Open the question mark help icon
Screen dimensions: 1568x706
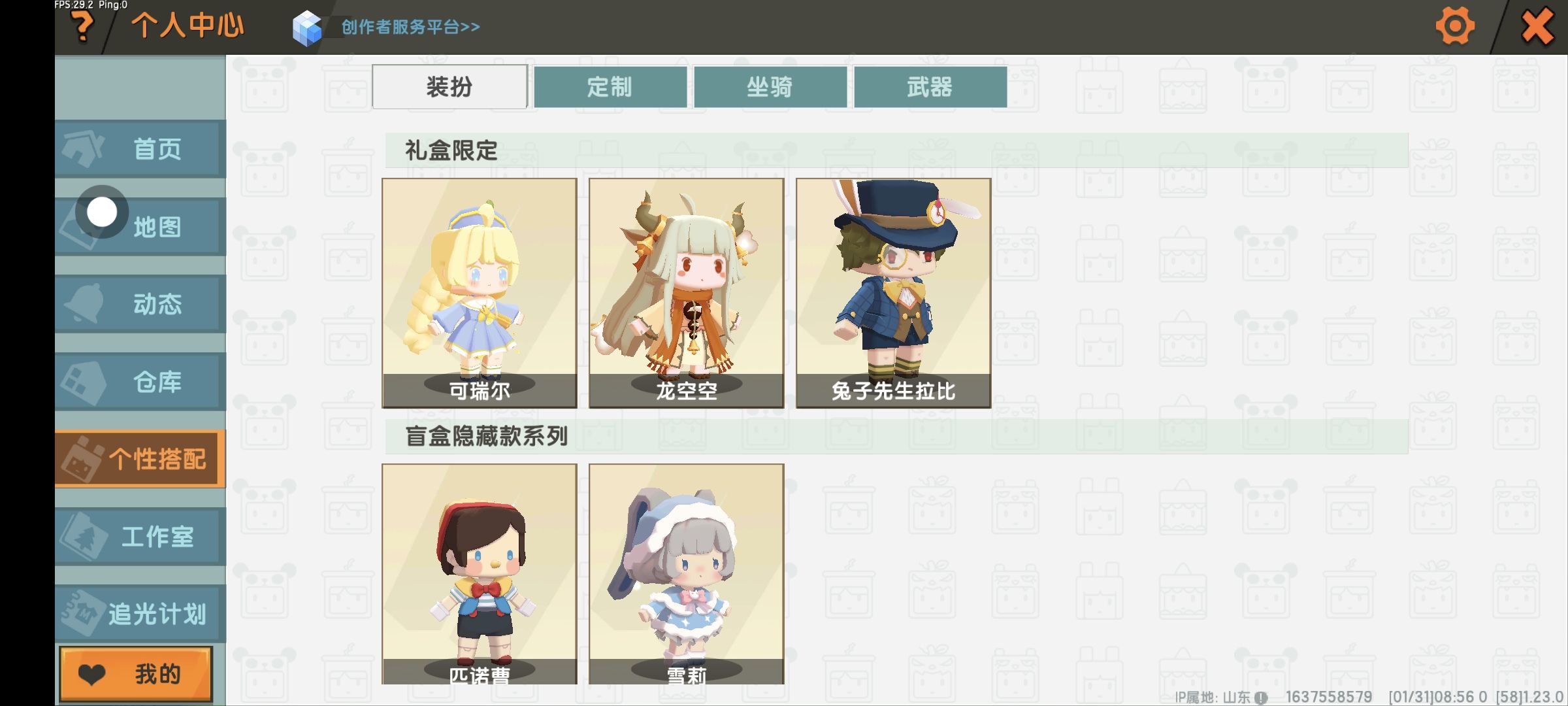tap(82, 27)
